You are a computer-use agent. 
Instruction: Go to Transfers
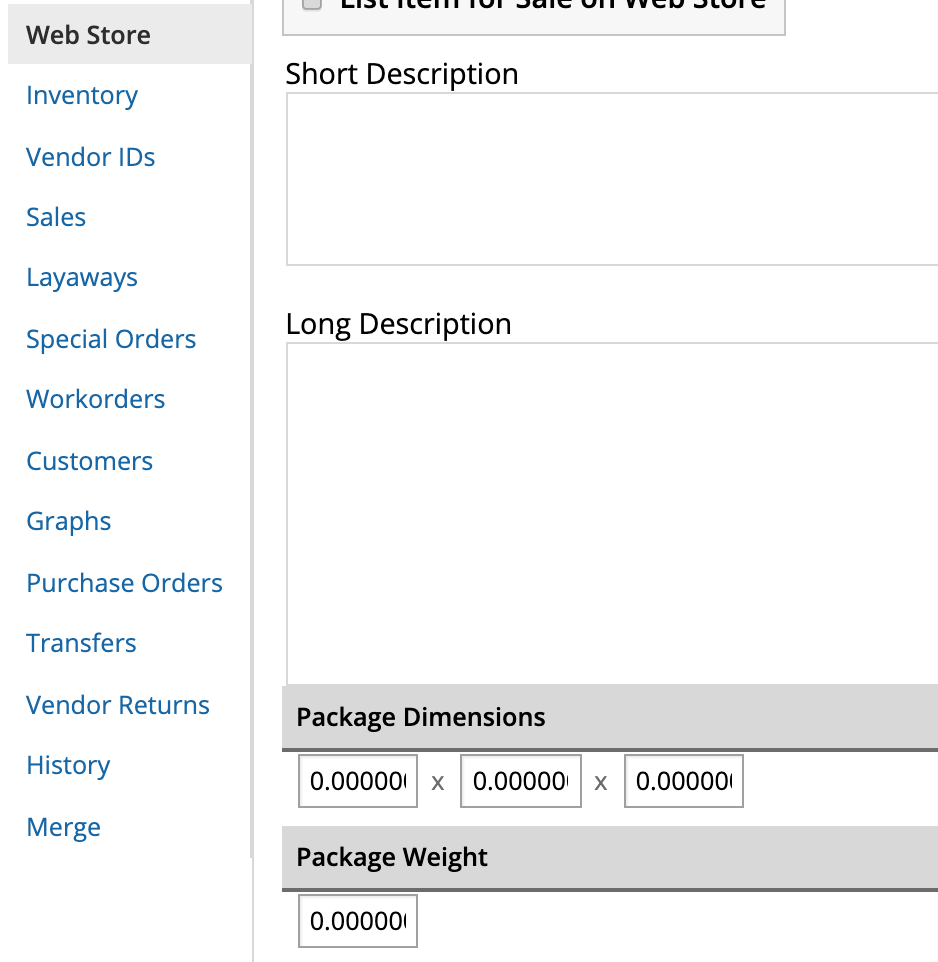coord(81,643)
